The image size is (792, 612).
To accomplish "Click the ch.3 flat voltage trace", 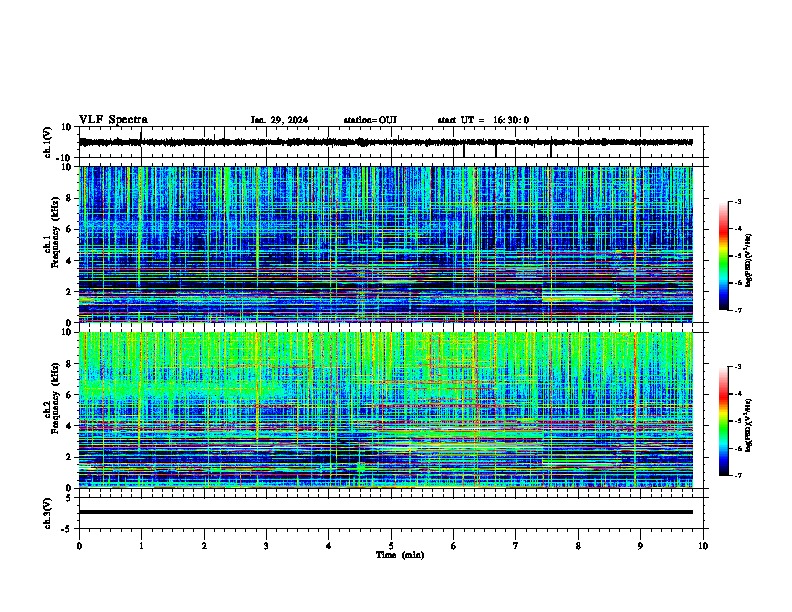I will click(x=386, y=512).
